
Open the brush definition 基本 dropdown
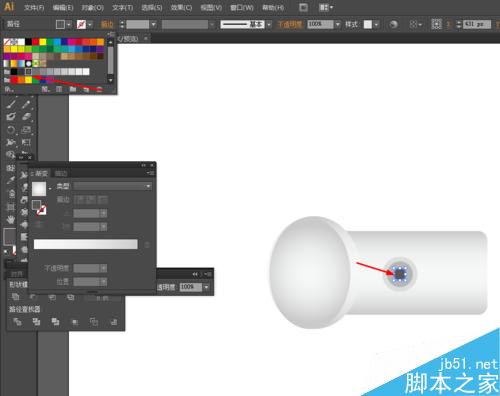click(269, 24)
